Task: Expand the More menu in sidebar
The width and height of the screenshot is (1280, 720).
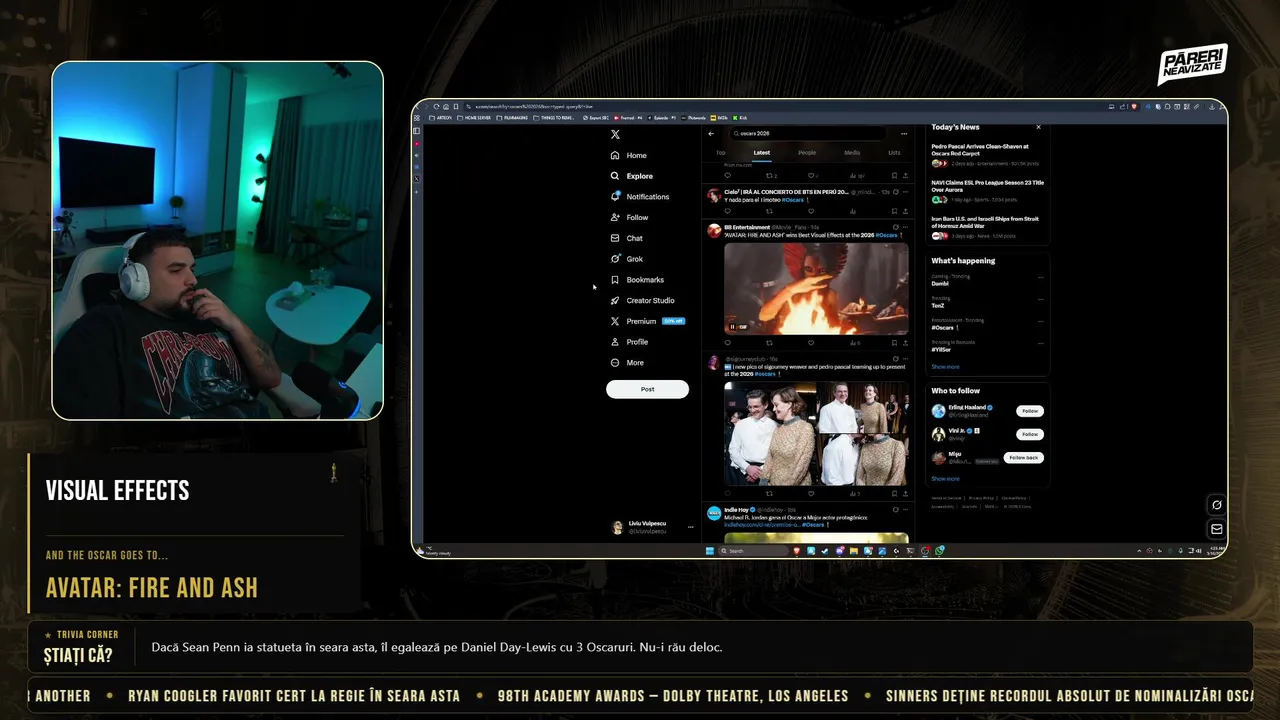Action: point(627,363)
